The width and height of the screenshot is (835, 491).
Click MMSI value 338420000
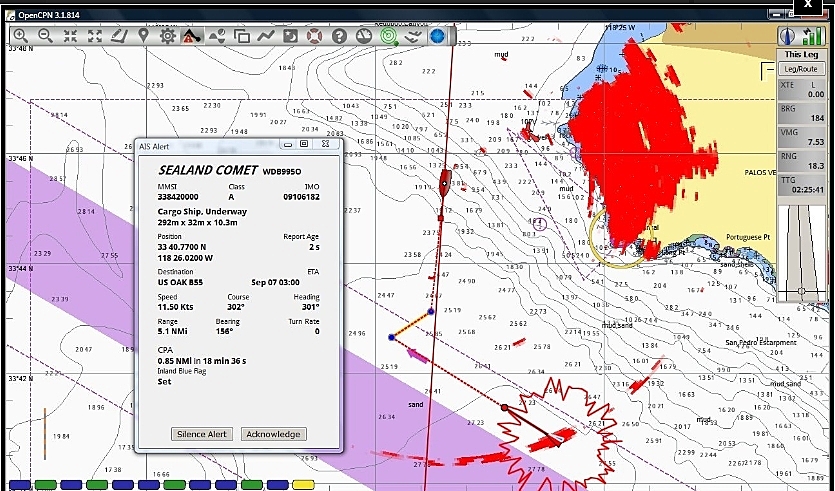click(x=178, y=197)
